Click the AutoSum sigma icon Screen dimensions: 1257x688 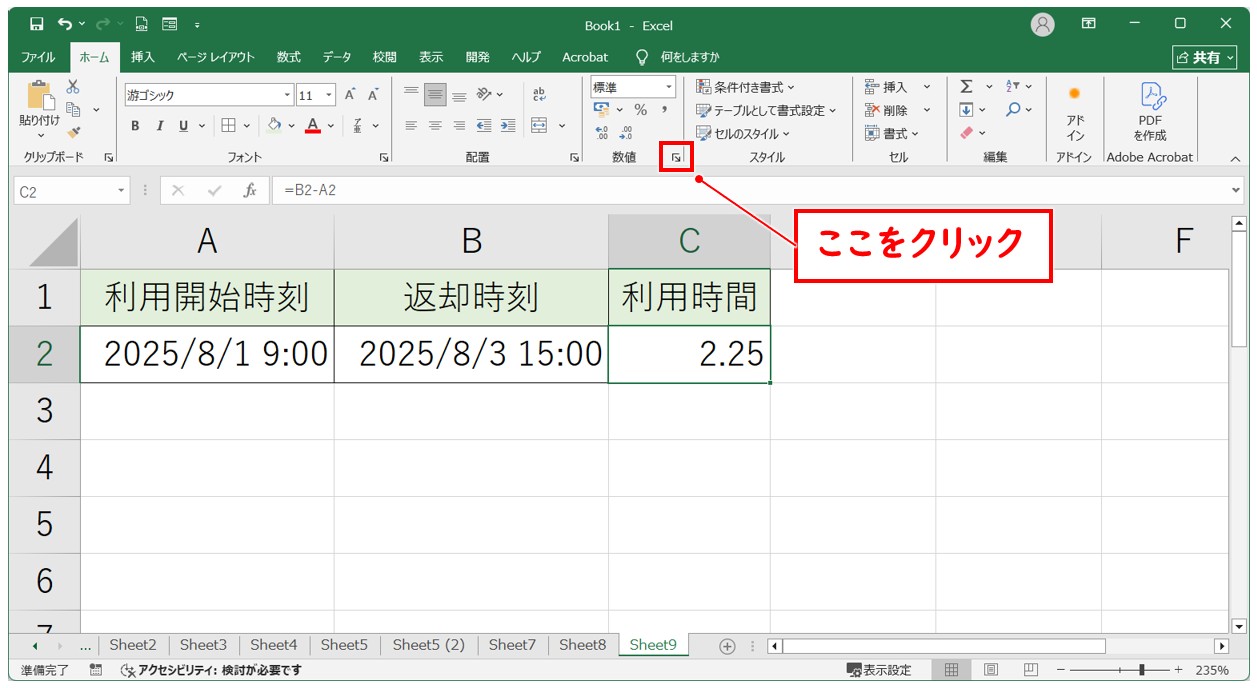966,87
